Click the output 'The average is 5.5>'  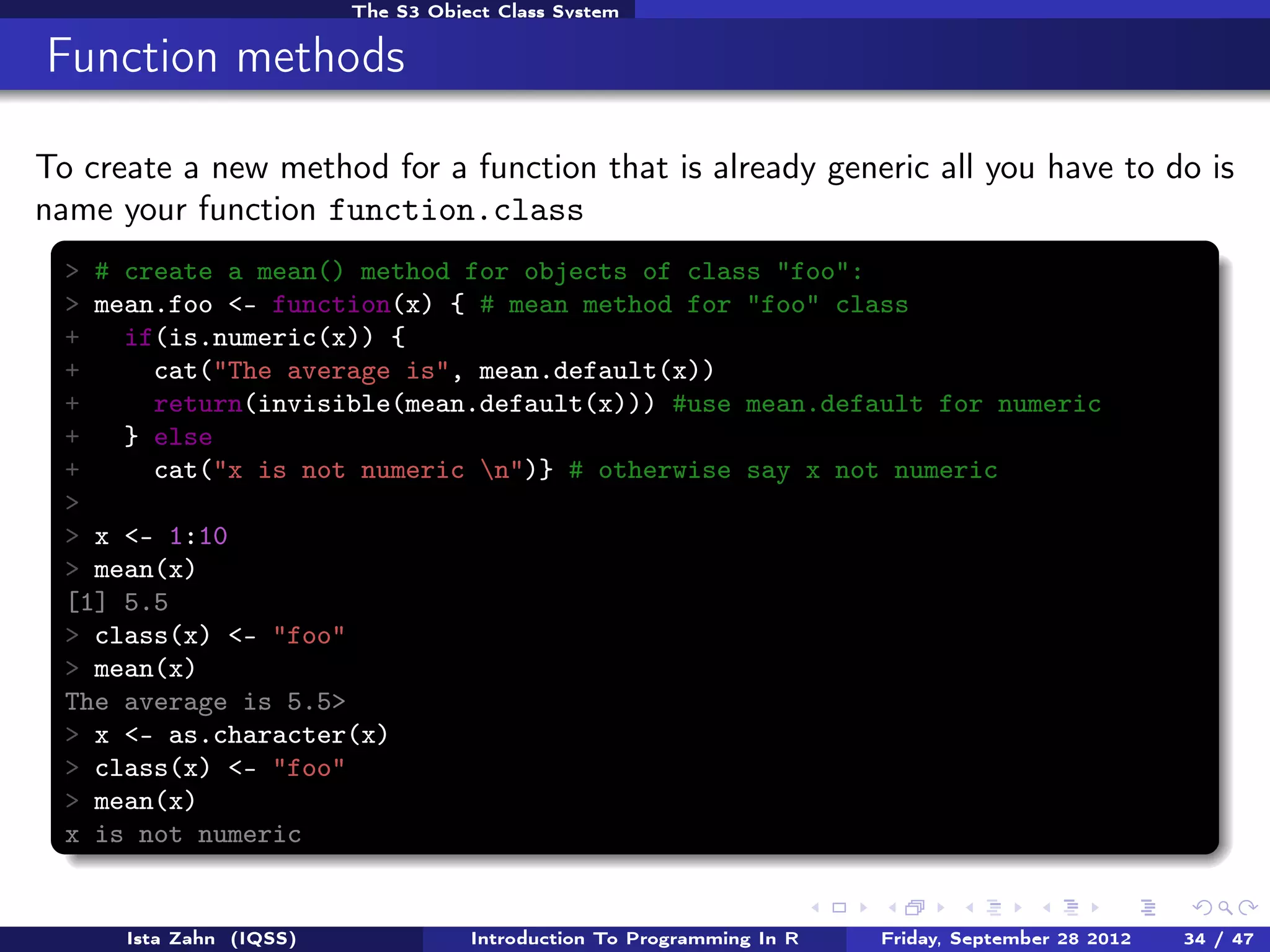(x=205, y=702)
